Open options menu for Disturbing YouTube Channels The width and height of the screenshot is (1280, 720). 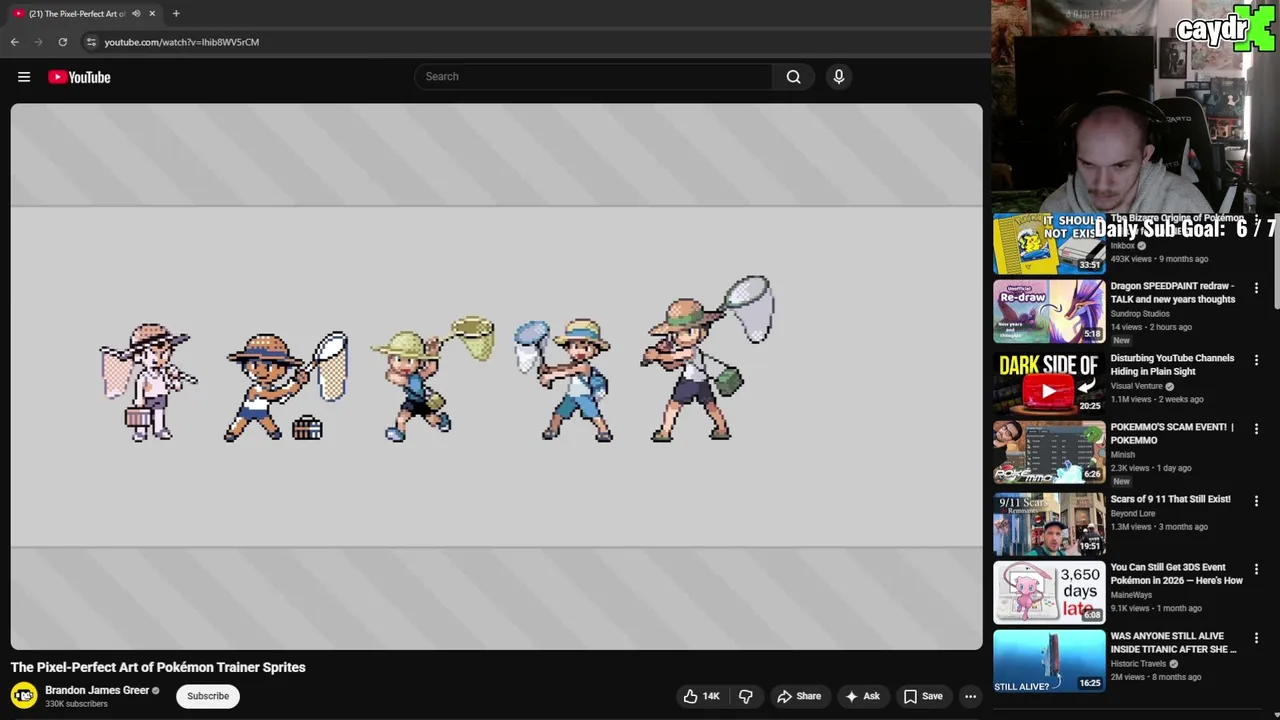point(1257,360)
